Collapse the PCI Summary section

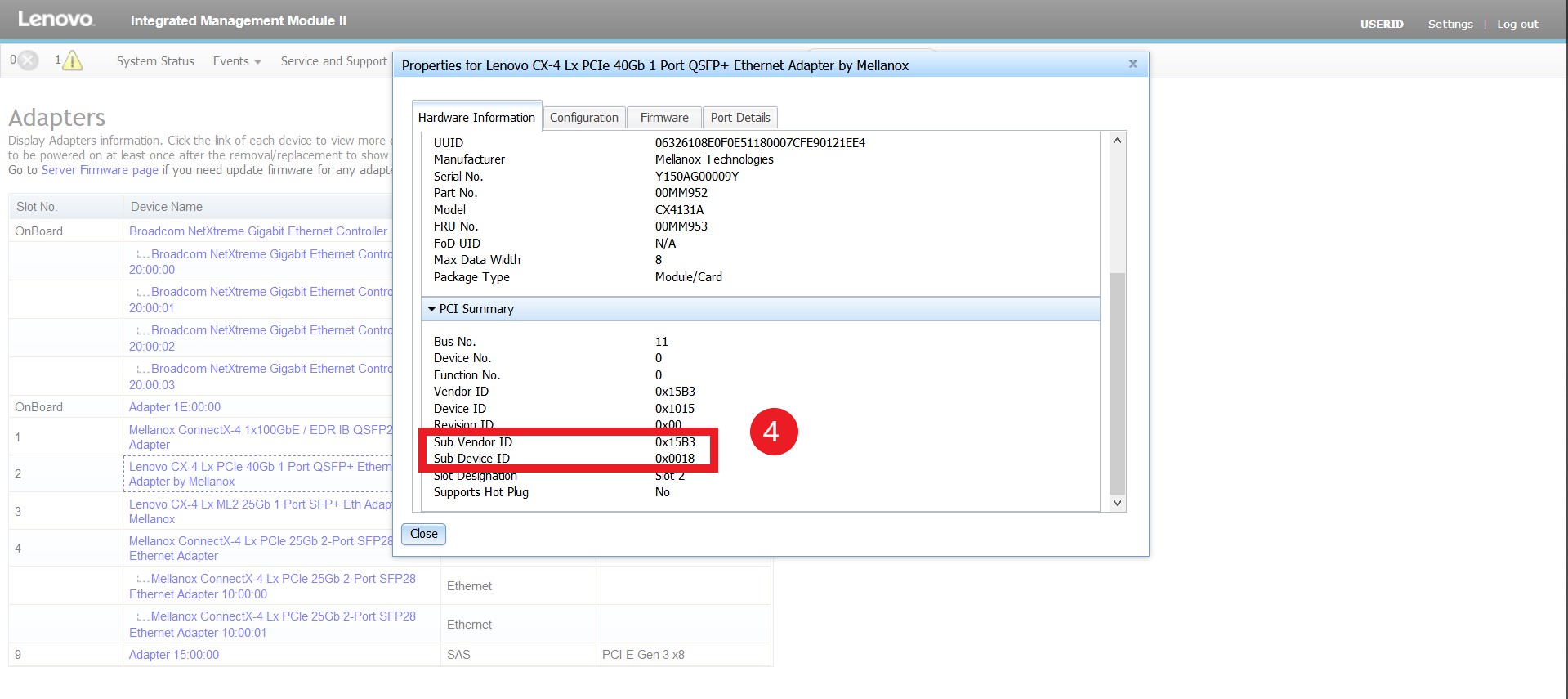432,309
